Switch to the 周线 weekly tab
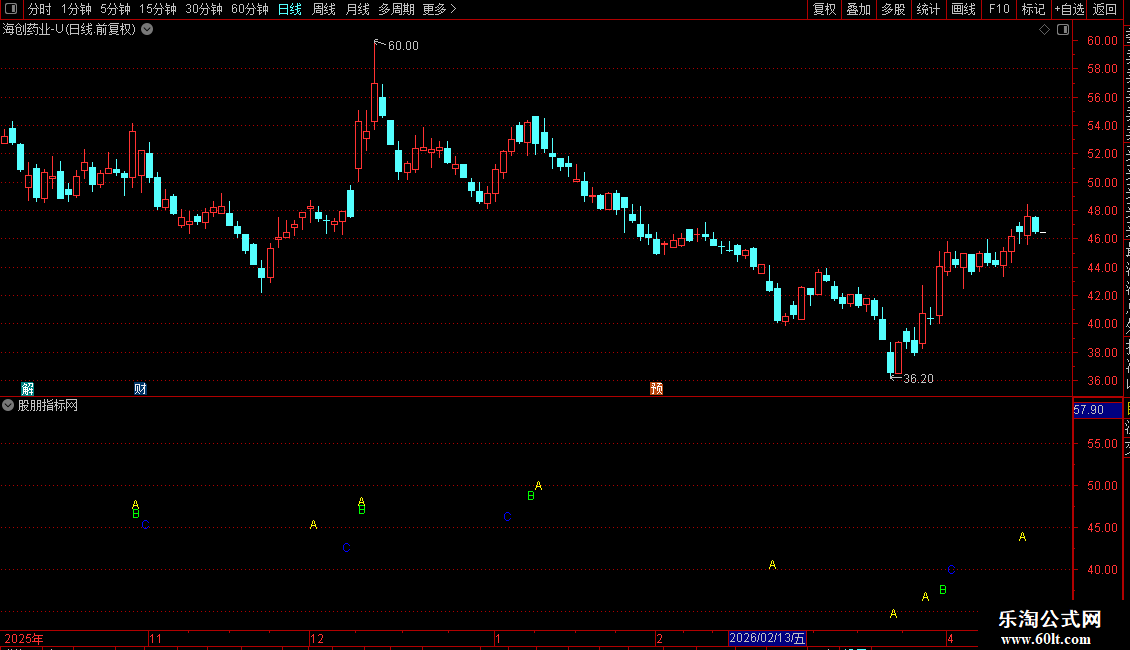The width and height of the screenshot is (1130, 650). point(324,9)
